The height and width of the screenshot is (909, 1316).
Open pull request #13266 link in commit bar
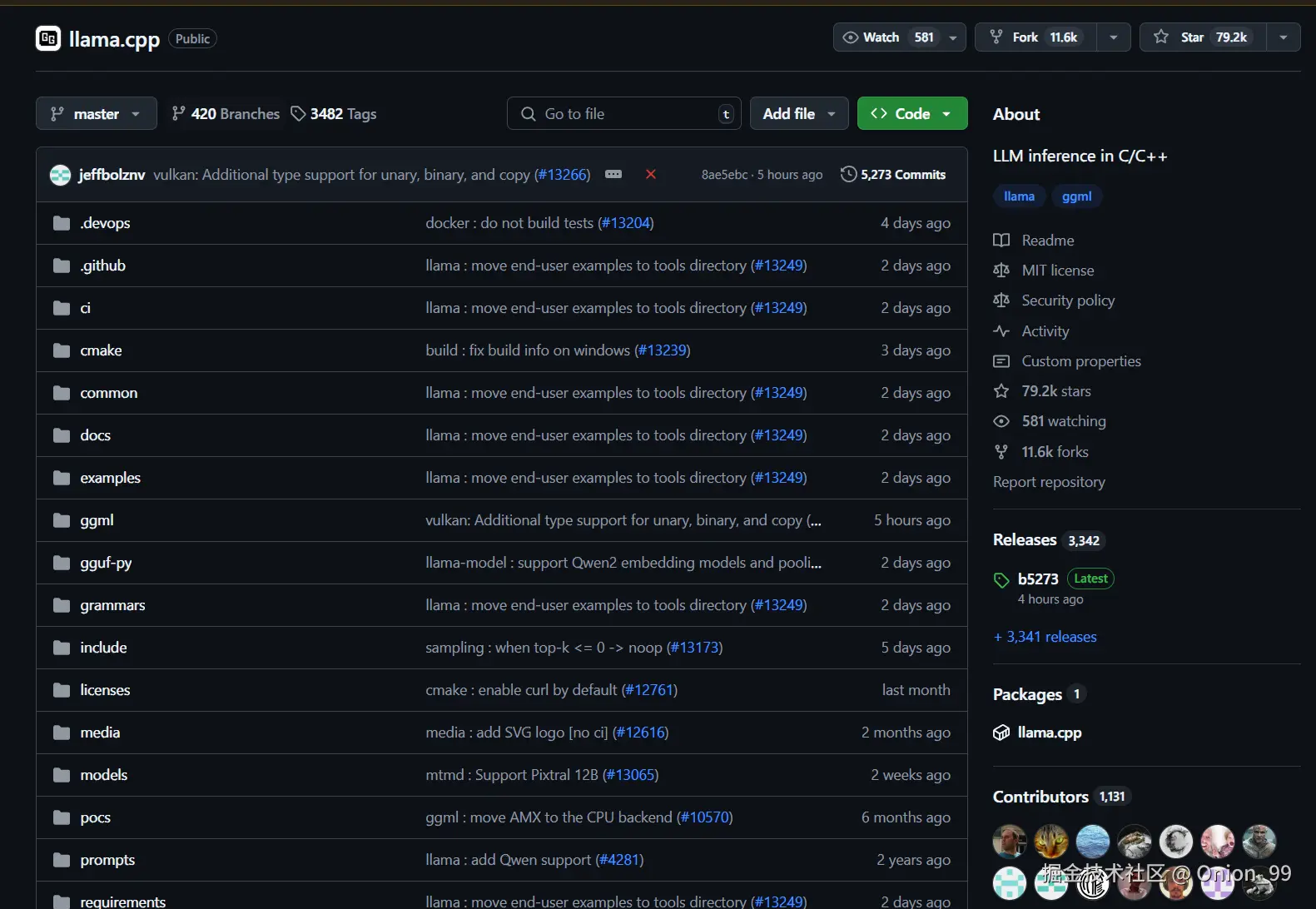[563, 175]
